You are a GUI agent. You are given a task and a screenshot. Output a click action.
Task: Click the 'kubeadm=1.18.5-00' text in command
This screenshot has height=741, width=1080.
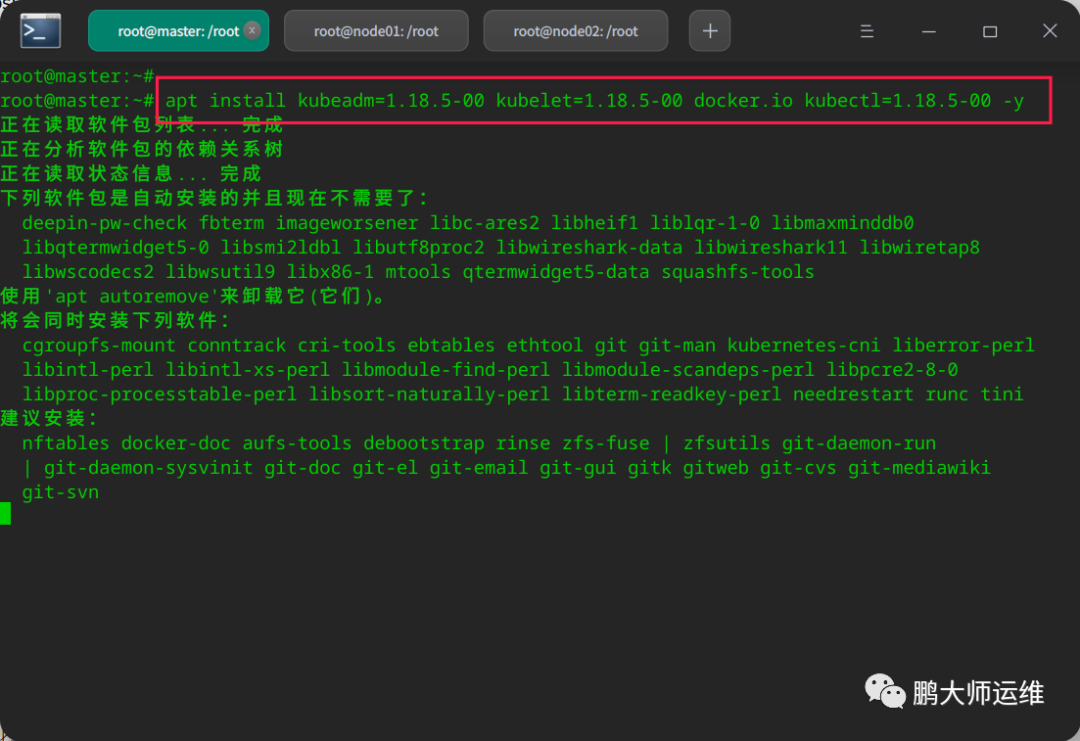[391, 101]
